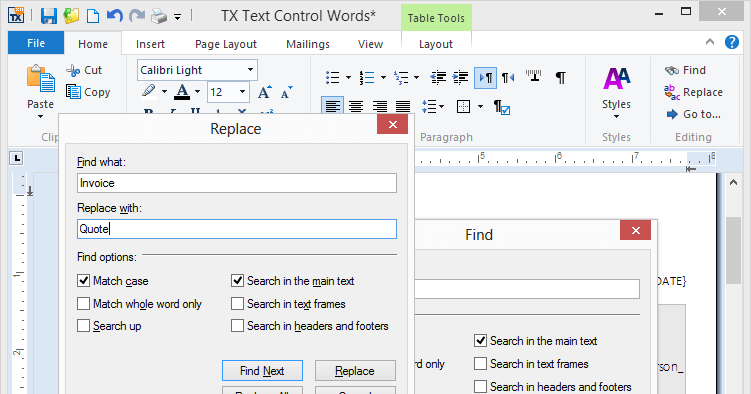Click the Find Next button
The width and height of the screenshot is (751, 394).
[262, 371]
